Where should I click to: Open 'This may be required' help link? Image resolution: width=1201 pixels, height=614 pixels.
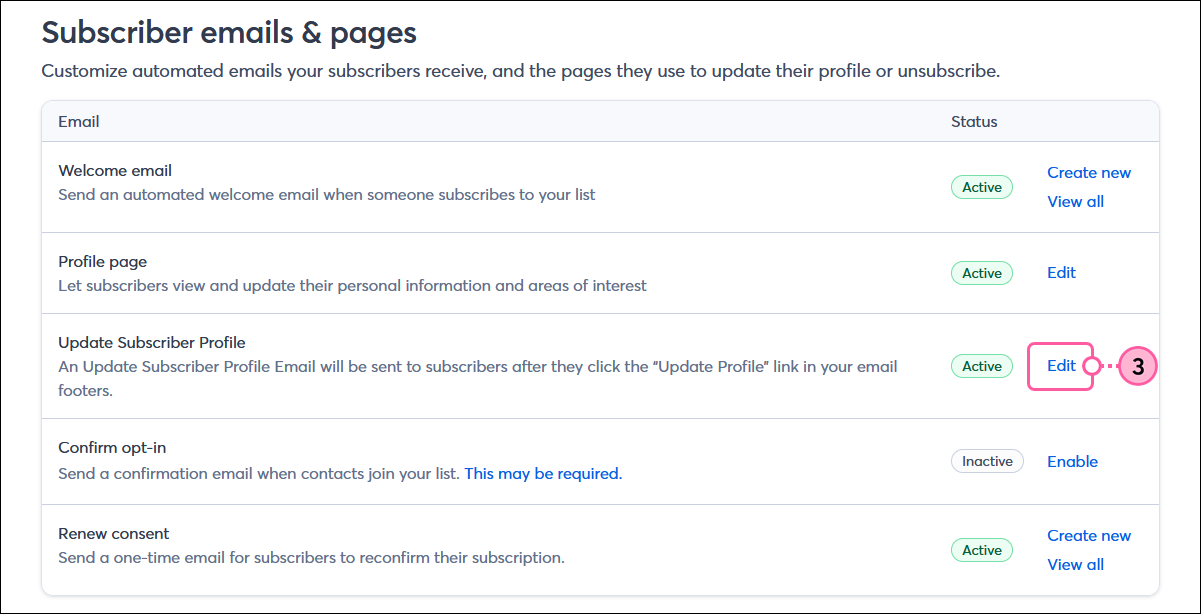tap(542, 473)
